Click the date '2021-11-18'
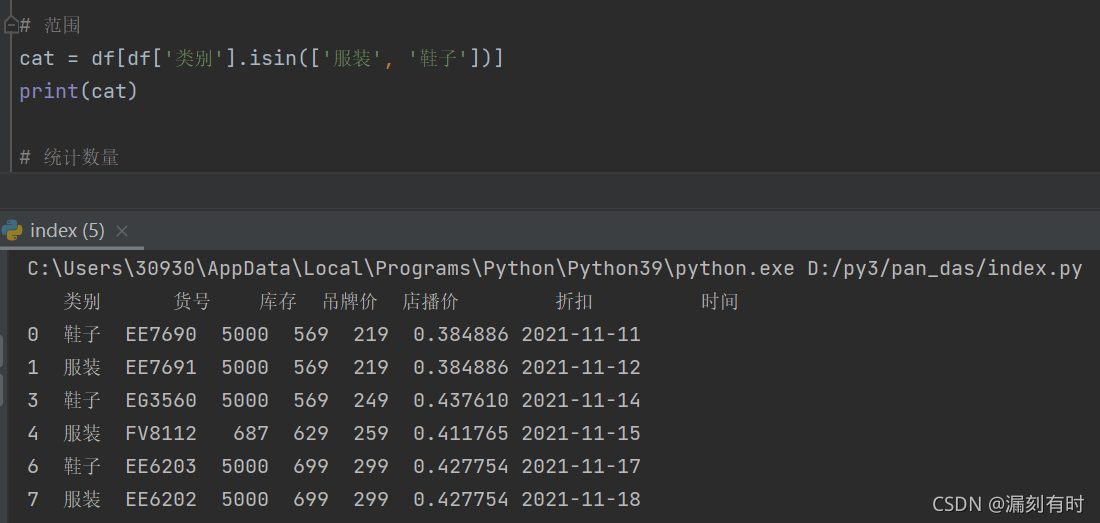The height and width of the screenshot is (523, 1100). pos(581,499)
